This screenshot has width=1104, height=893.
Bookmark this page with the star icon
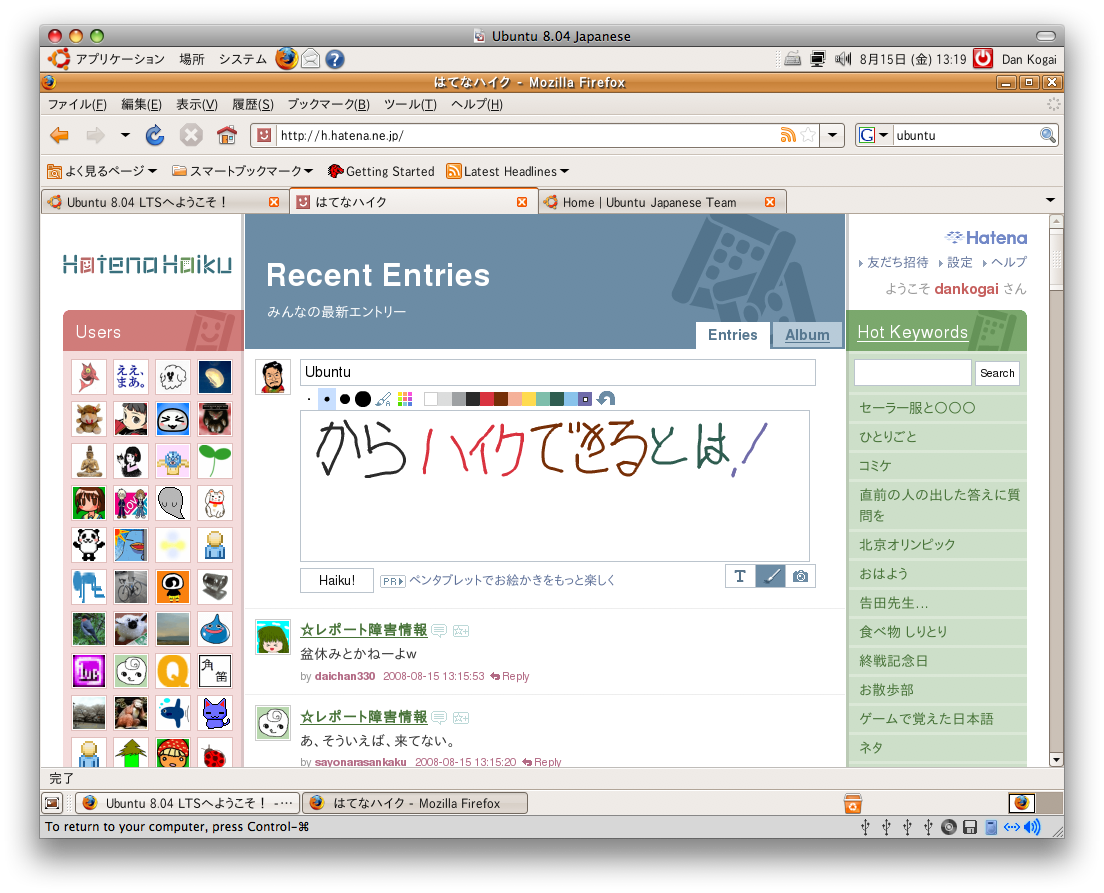point(808,135)
